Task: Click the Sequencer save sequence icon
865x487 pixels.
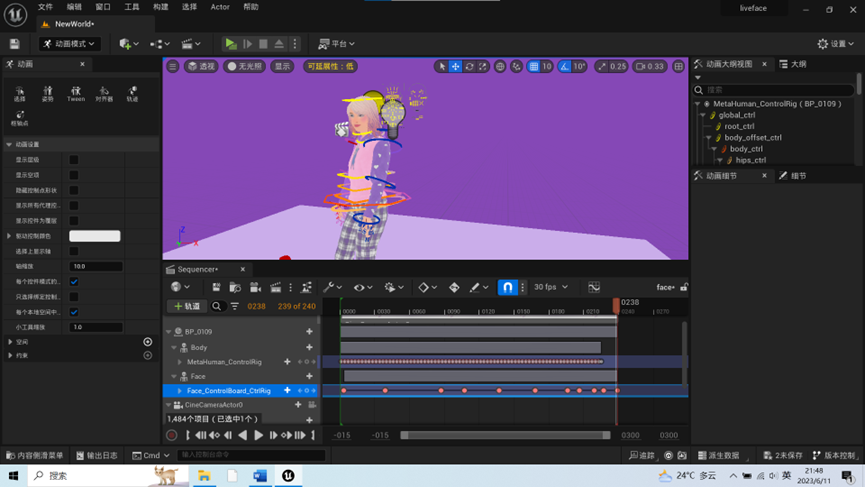Action: pos(216,287)
